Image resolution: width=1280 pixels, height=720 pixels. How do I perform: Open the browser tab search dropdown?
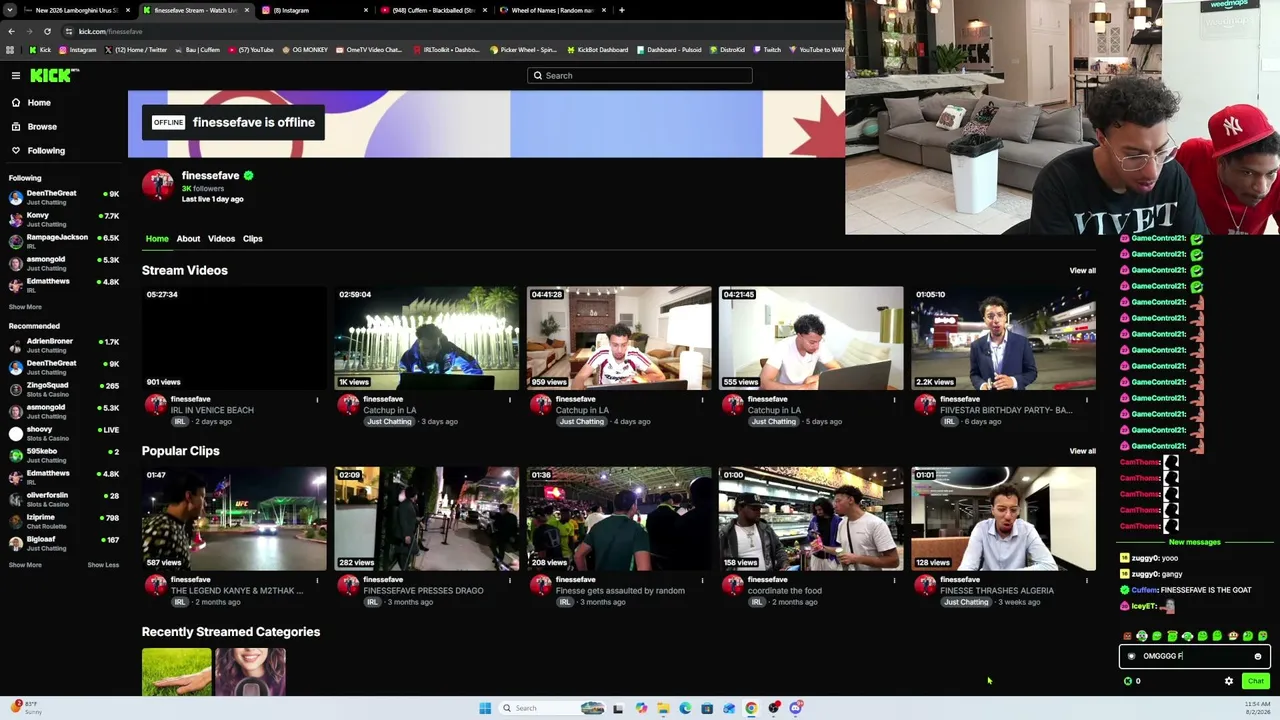pyautogui.click(x=10, y=10)
